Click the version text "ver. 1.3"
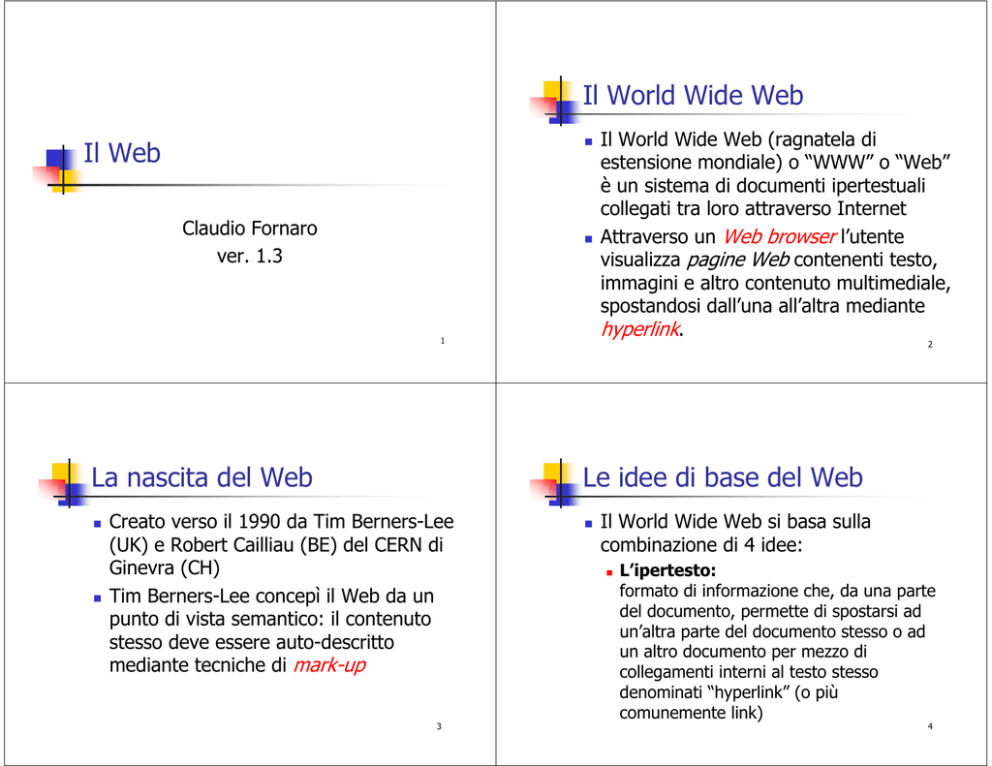The height and width of the screenshot is (766, 992). coord(250,256)
